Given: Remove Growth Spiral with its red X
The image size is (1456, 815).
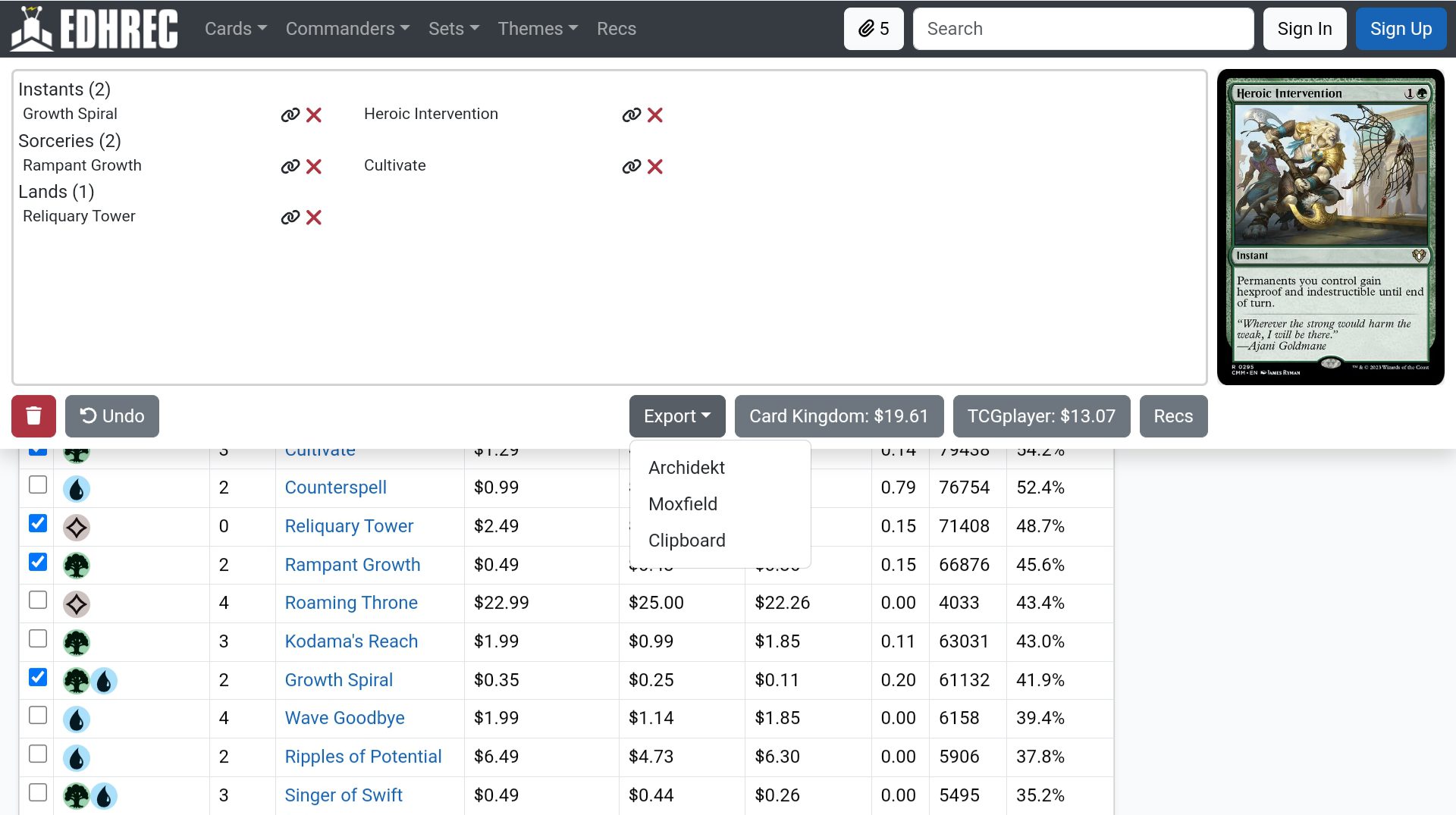Looking at the screenshot, I should [314, 115].
